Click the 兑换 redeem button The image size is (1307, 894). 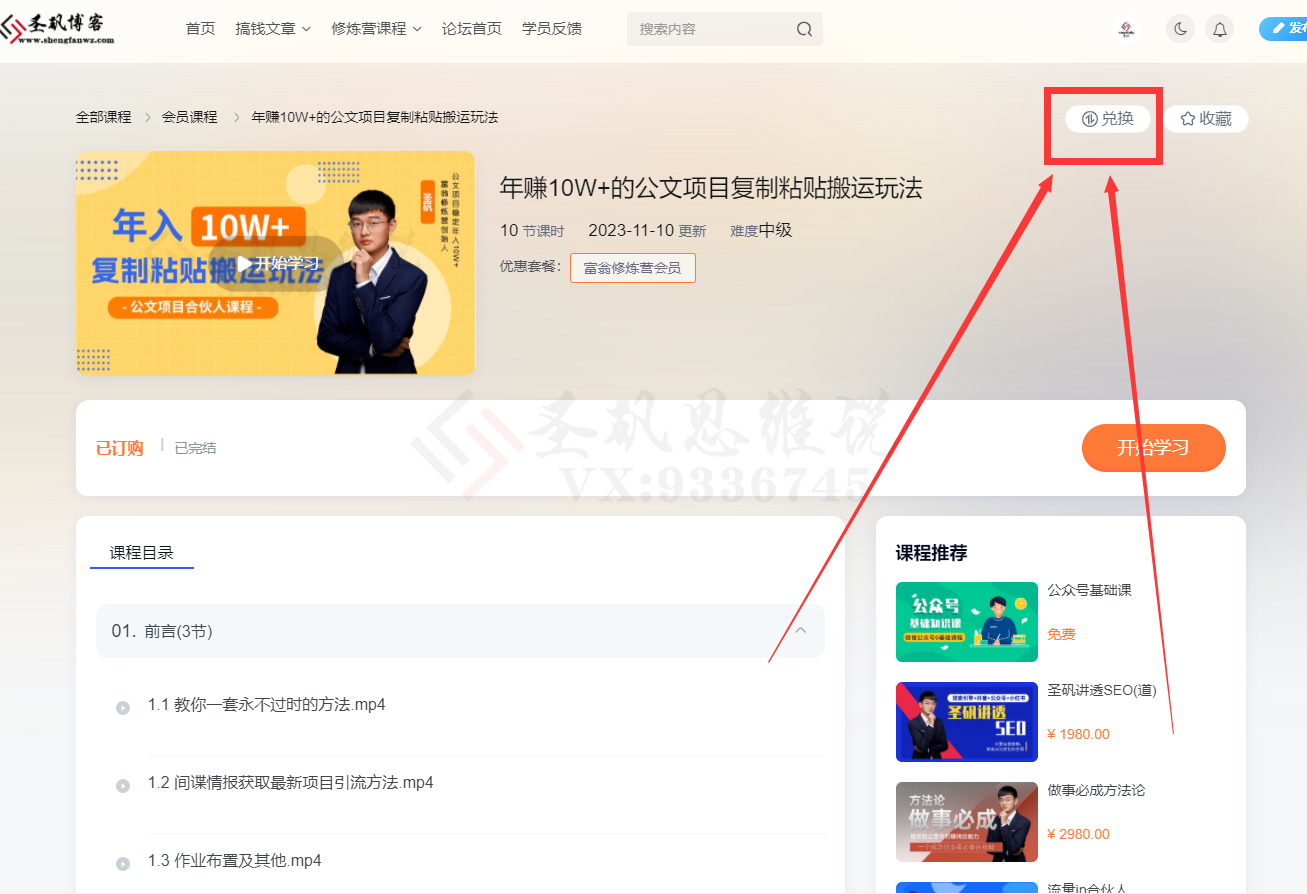1108,119
